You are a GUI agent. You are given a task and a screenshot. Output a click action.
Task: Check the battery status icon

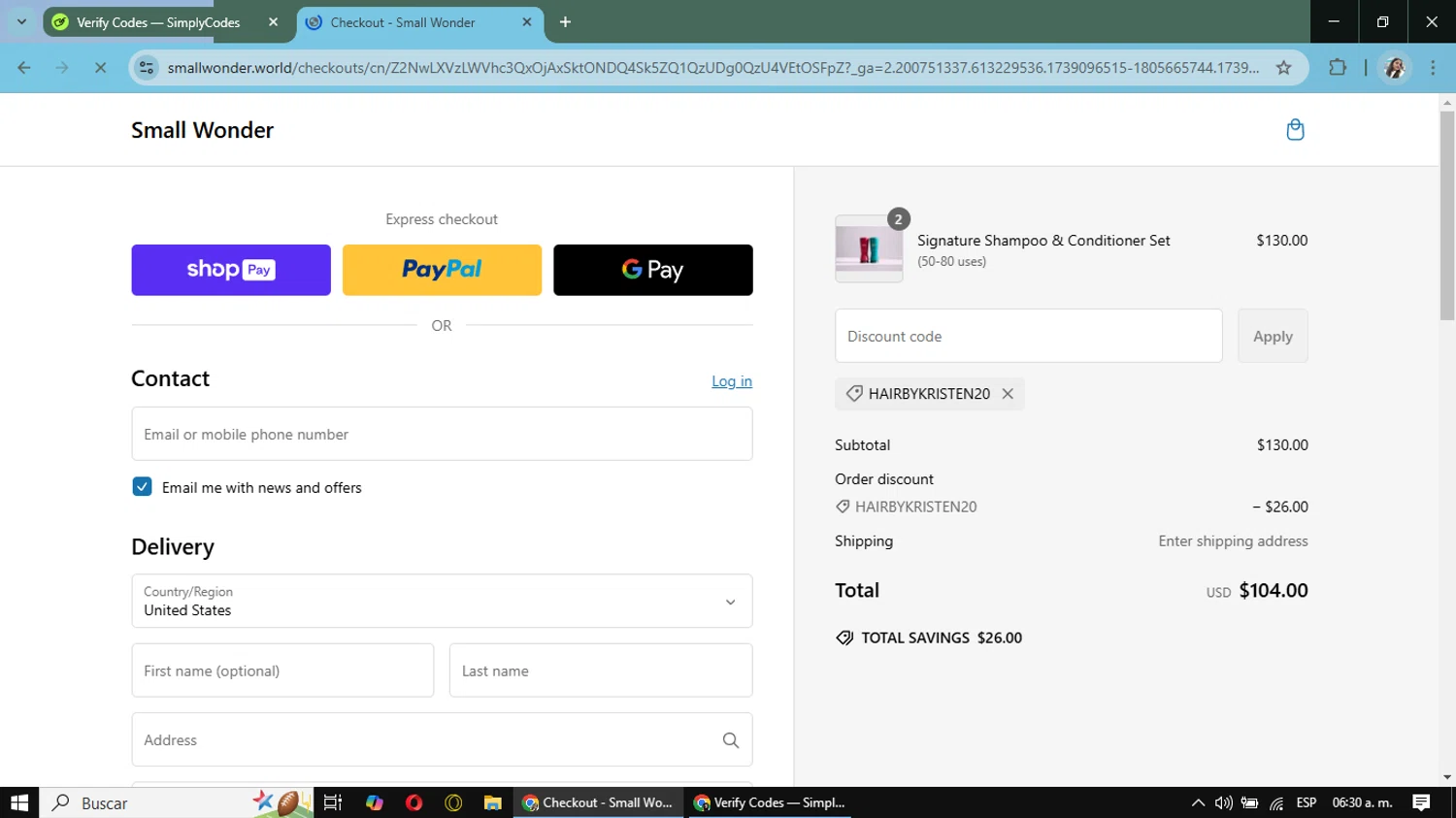[x=1249, y=802]
